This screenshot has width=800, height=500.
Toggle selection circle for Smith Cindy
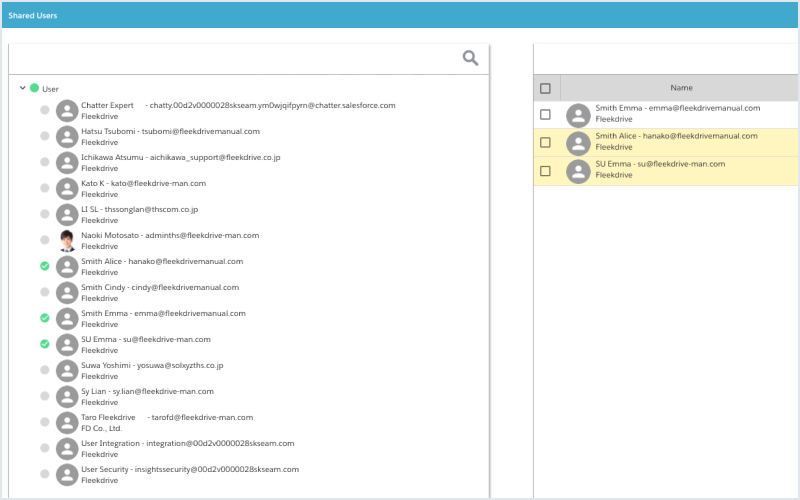[x=45, y=292]
